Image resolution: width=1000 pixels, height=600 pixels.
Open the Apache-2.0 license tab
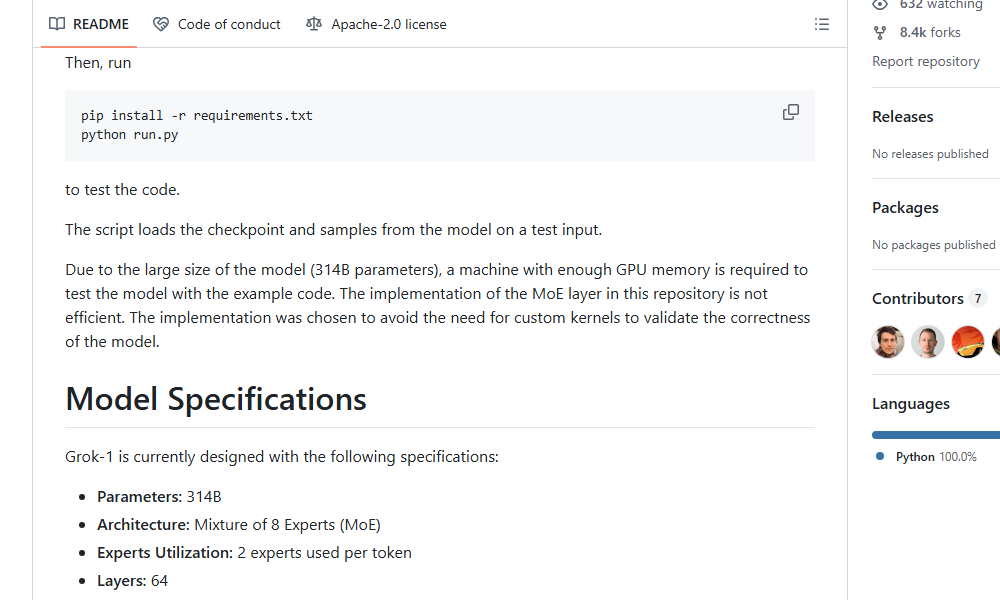pyautogui.click(x=387, y=24)
